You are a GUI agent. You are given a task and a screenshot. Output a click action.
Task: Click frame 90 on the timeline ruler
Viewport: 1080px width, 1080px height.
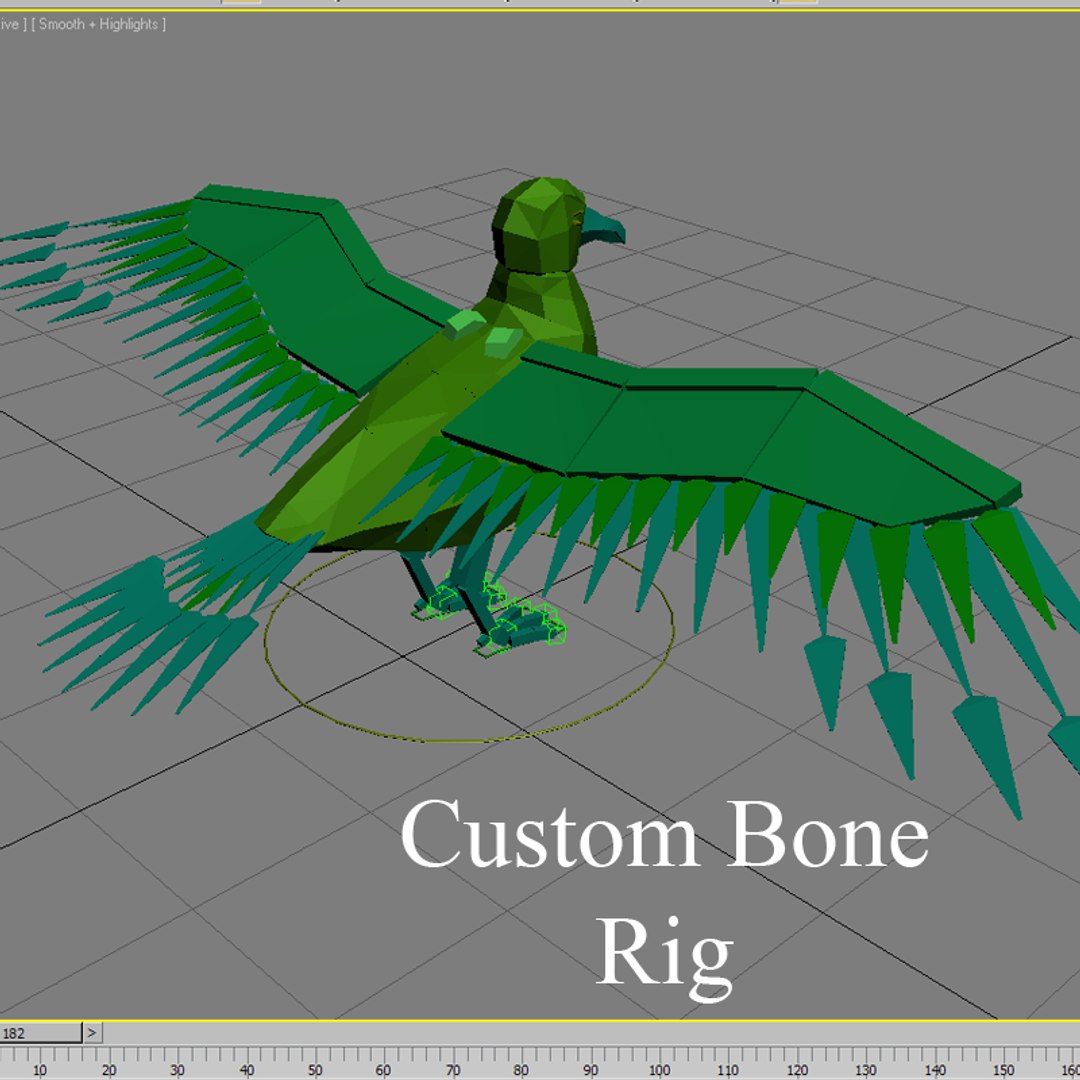[590, 1070]
